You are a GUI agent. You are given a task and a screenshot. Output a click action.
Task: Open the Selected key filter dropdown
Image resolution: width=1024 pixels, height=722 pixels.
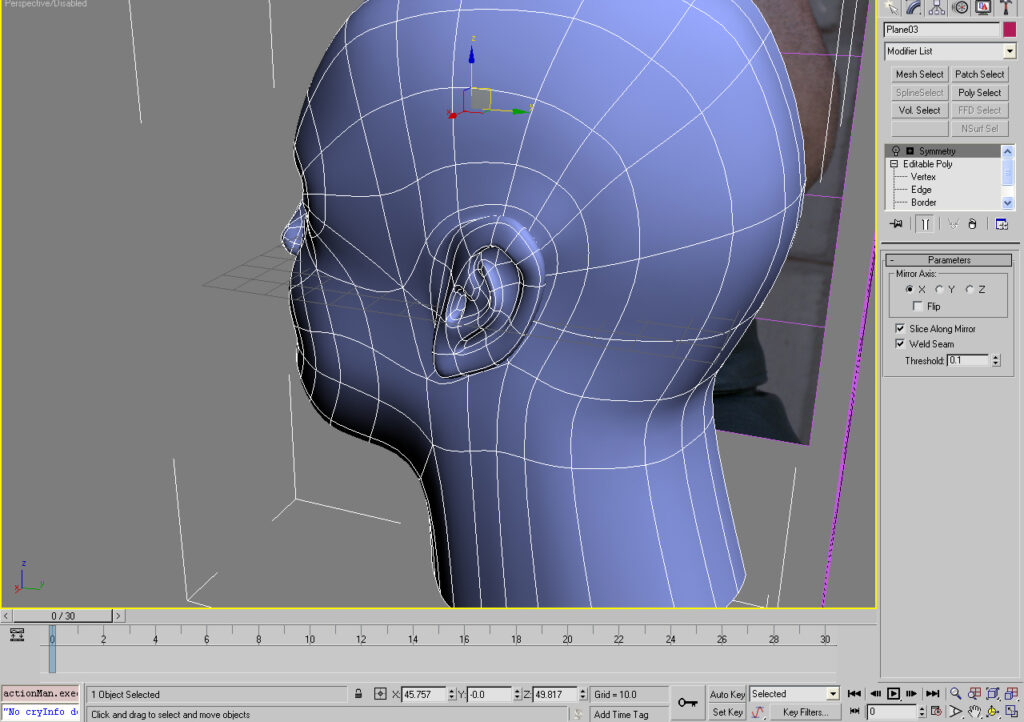(x=795, y=694)
